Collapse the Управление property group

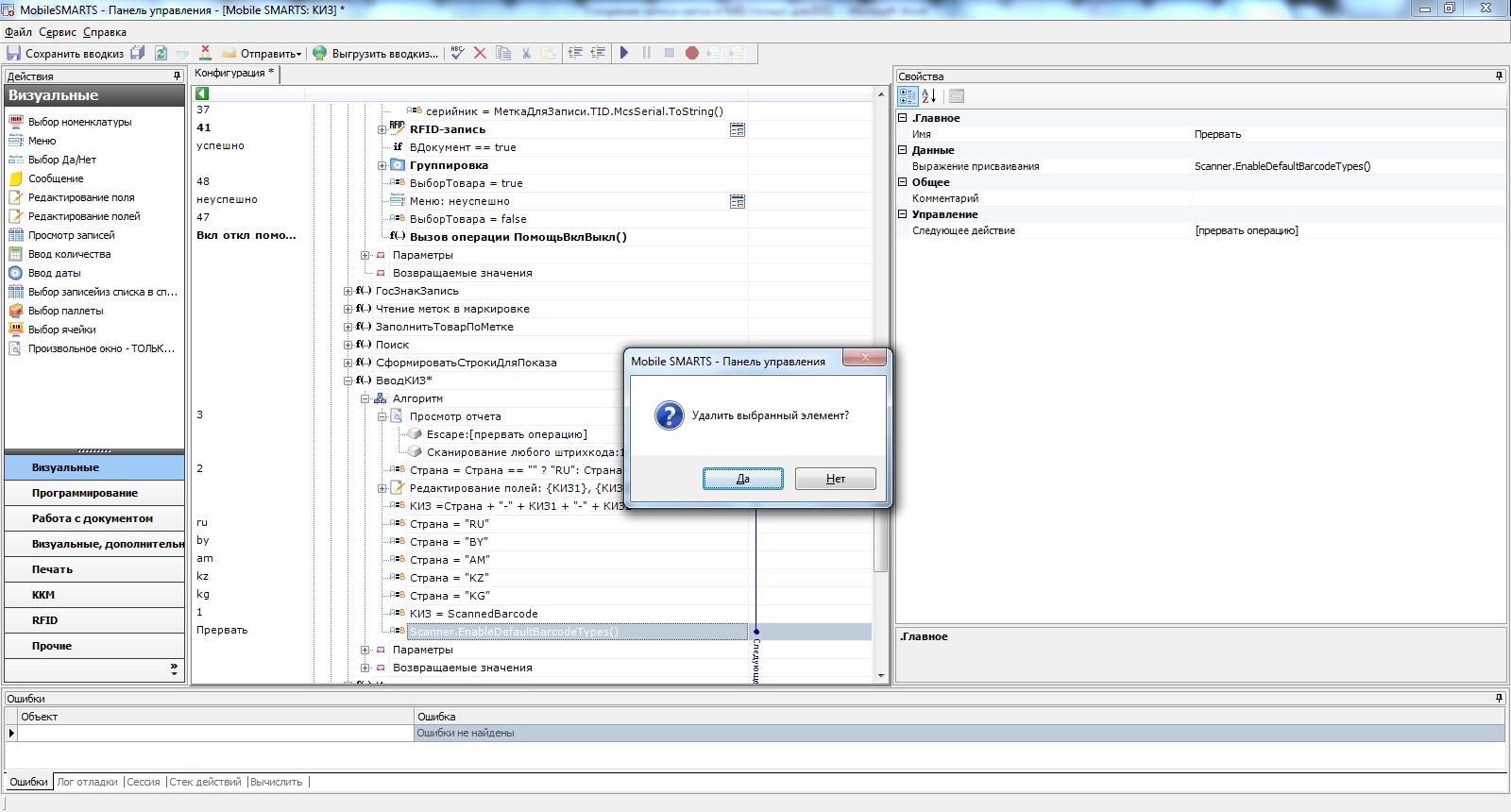tap(902, 214)
